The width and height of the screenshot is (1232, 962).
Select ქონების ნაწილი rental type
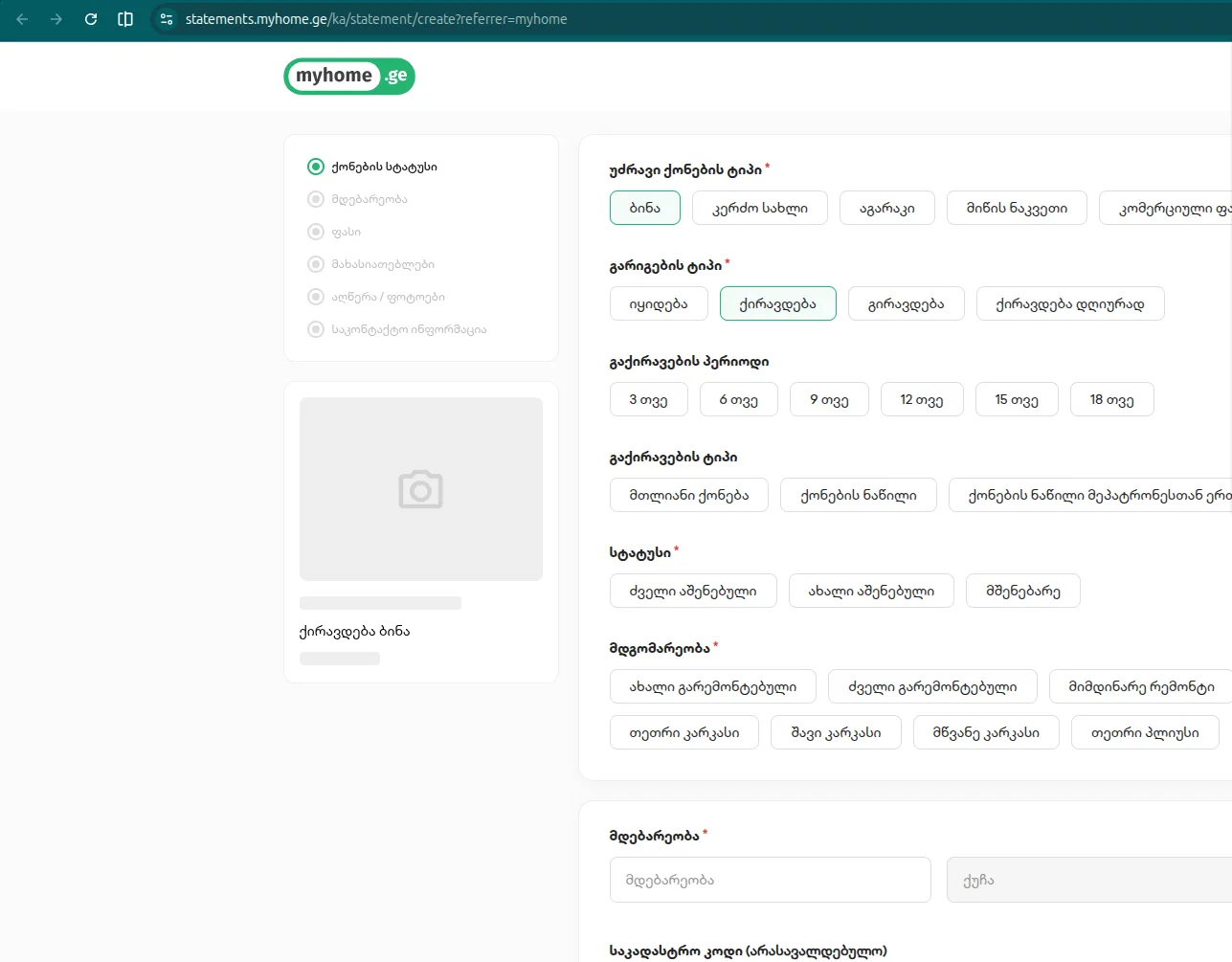[859, 495]
